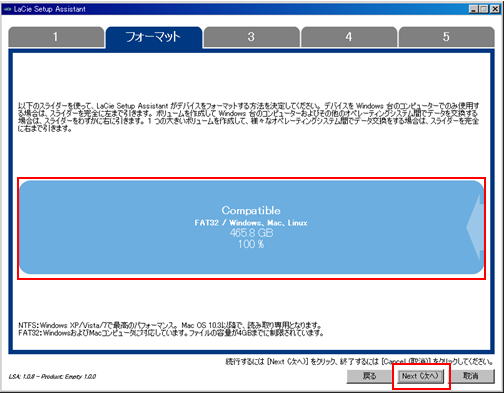This screenshot has width=504, height=393.
Task: Minimize the LaCie Setup Assistant window
Action: tap(473, 9)
